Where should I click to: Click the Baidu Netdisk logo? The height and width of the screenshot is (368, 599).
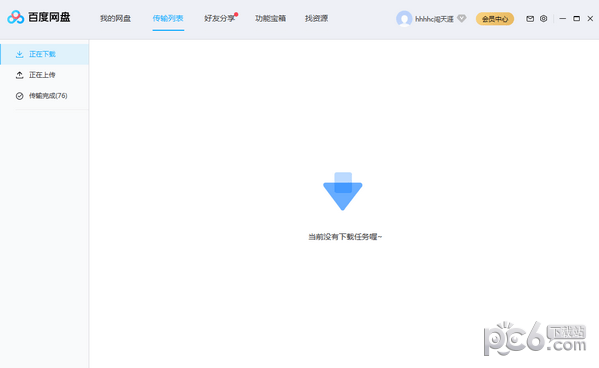pos(39,17)
